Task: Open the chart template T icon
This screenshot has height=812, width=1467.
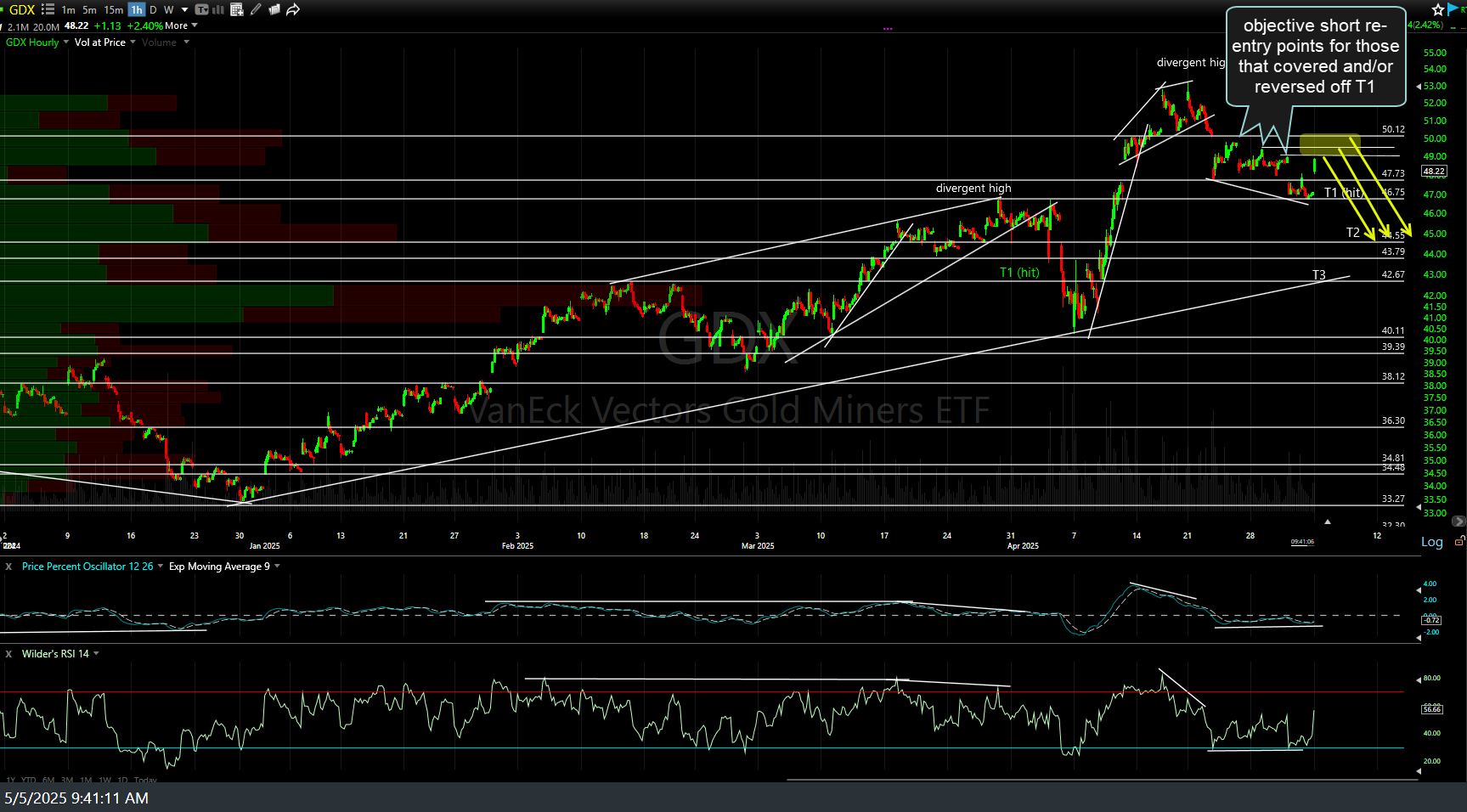Action: click(201, 9)
